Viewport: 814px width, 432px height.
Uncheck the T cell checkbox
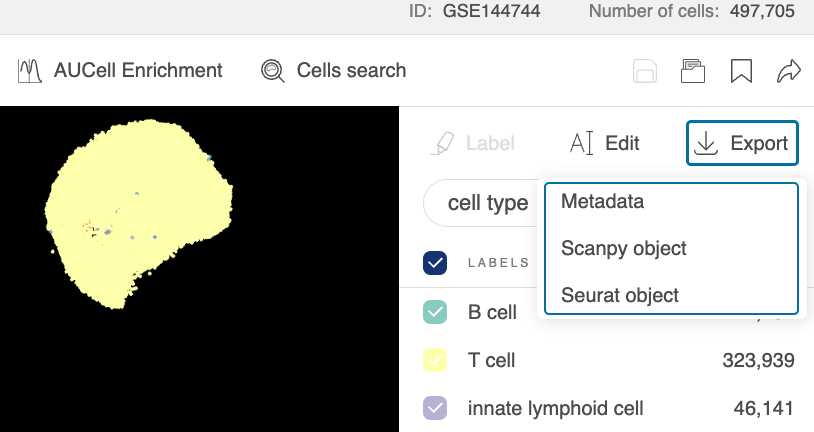pos(435,360)
